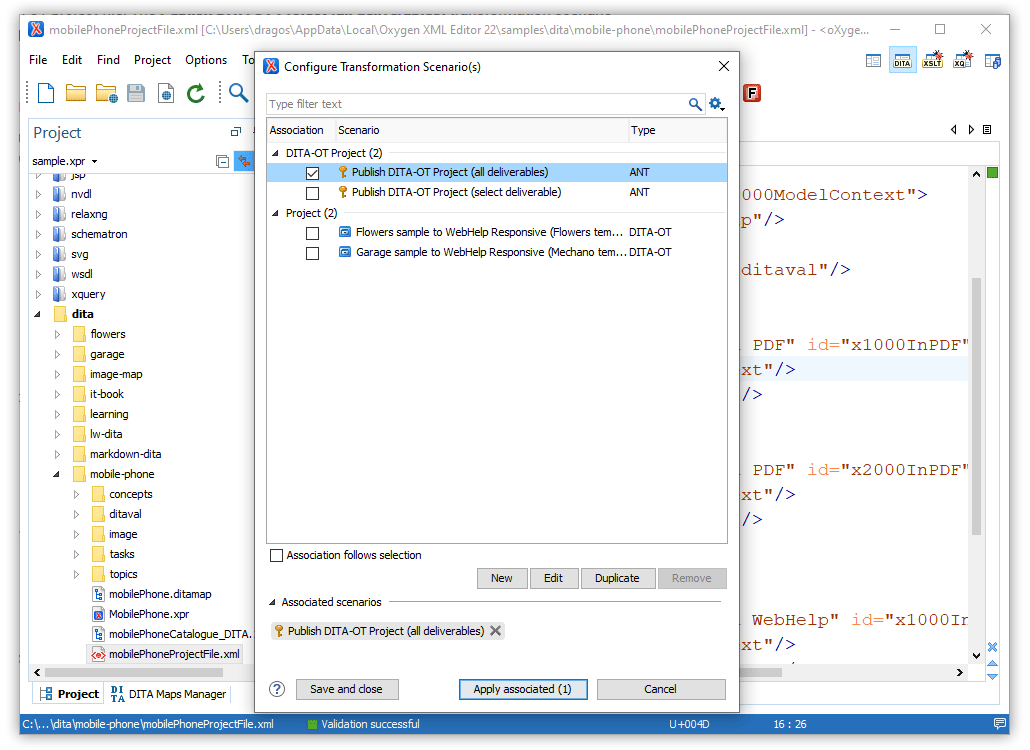Open the Edit menu
The width and height of the screenshot is (1030, 750).
click(x=72, y=60)
